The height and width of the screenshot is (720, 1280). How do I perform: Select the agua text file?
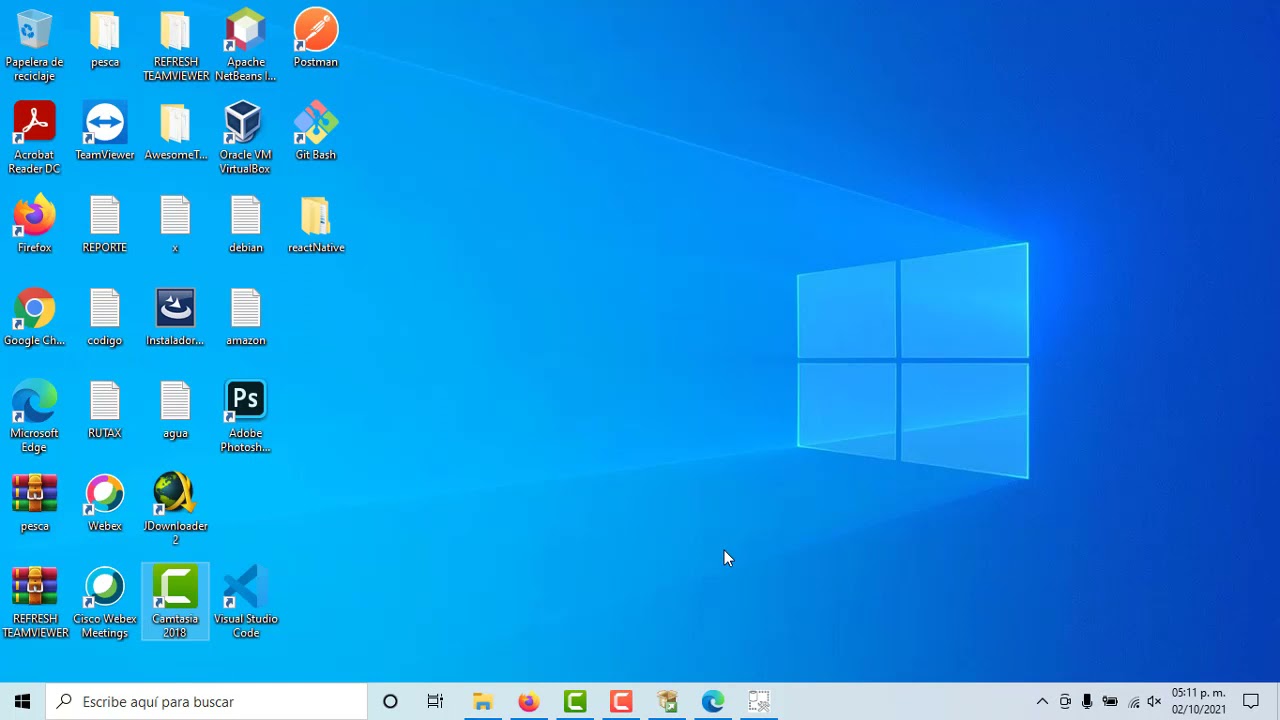175,411
